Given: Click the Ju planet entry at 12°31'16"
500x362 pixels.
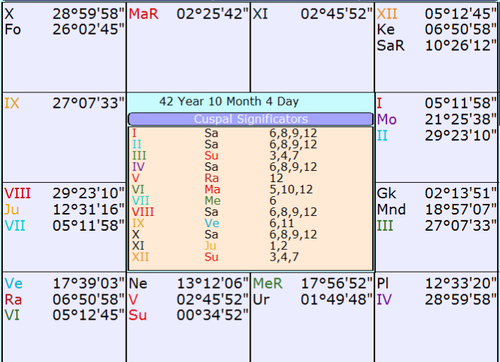Looking at the screenshot, I should click(x=65, y=209).
